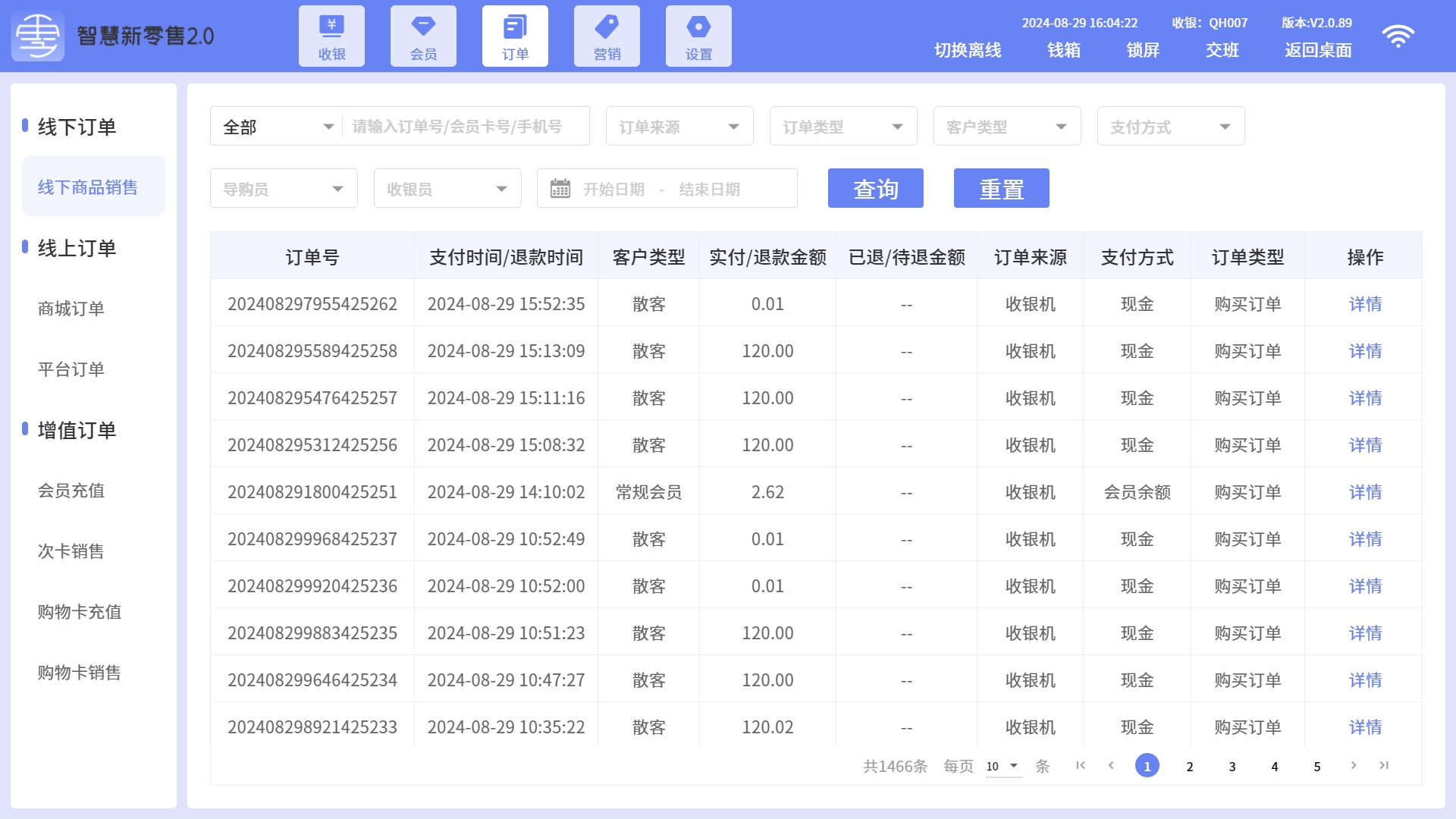Click the calendar icon in date range

click(560, 188)
